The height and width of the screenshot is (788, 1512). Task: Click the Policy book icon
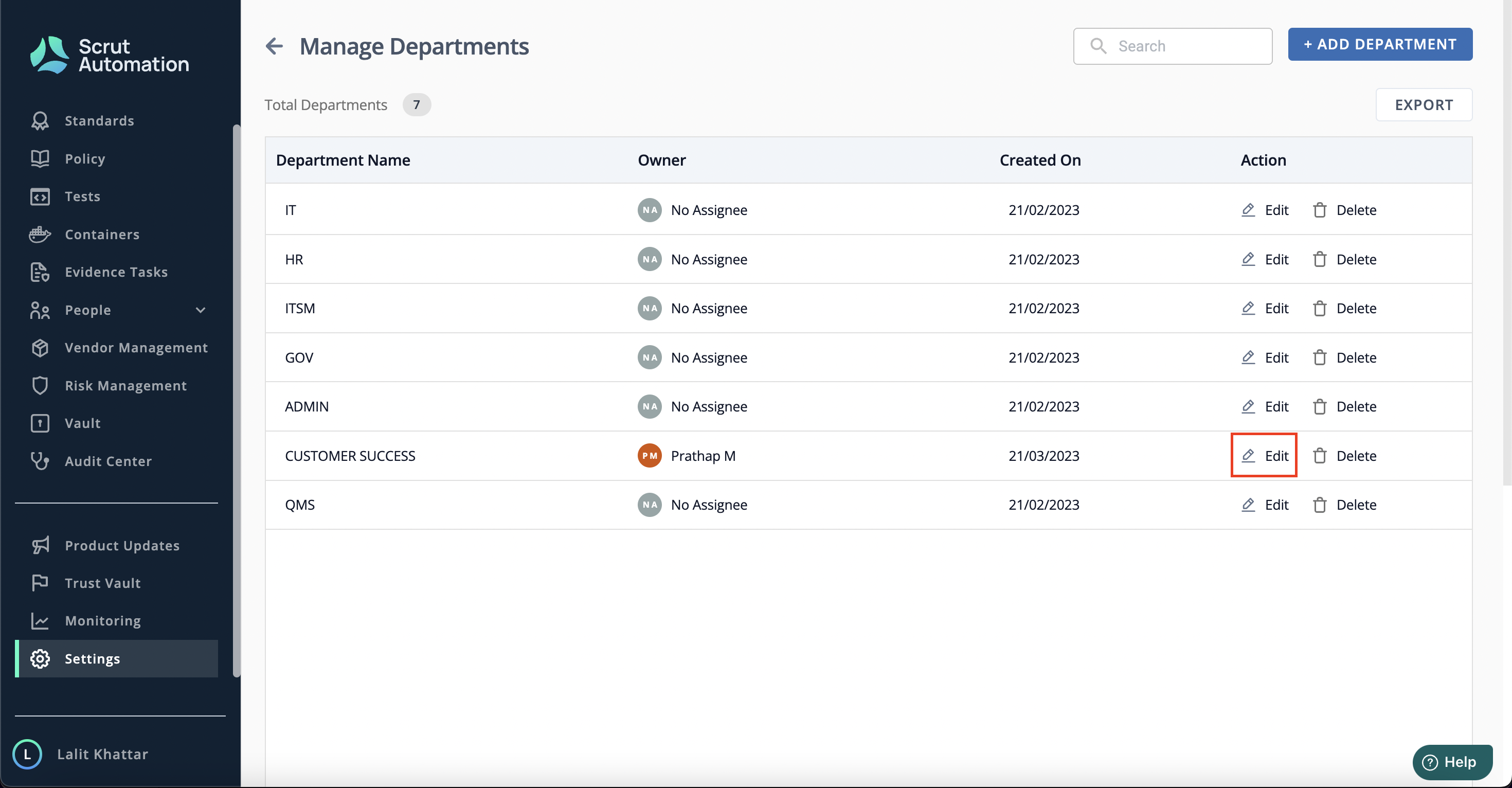coord(40,158)
